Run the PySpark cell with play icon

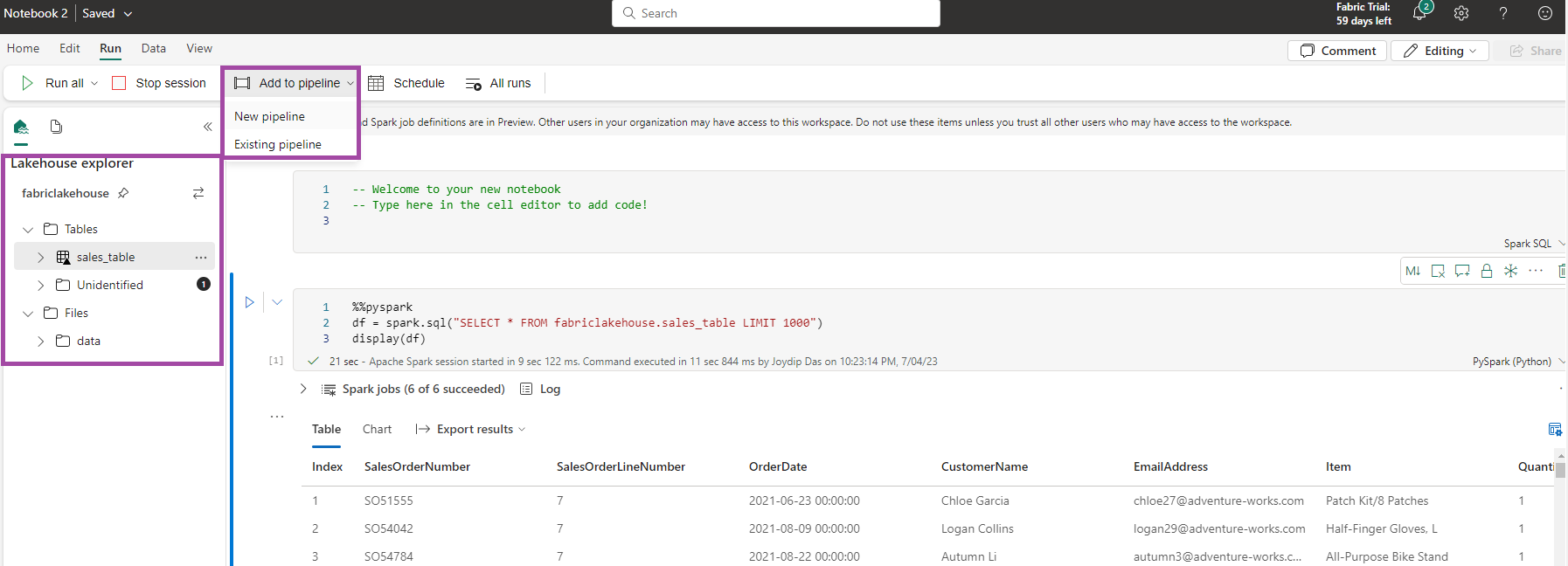coord(249,302)
